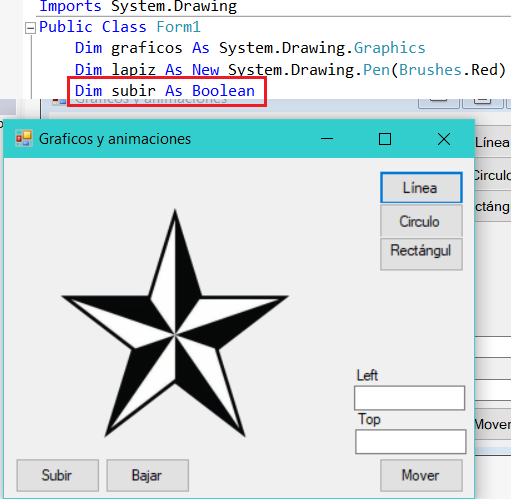This screenshot has height=499, width=511.
Task: Click the Línea button in the background designer
Action: click(x=492, y=142)
